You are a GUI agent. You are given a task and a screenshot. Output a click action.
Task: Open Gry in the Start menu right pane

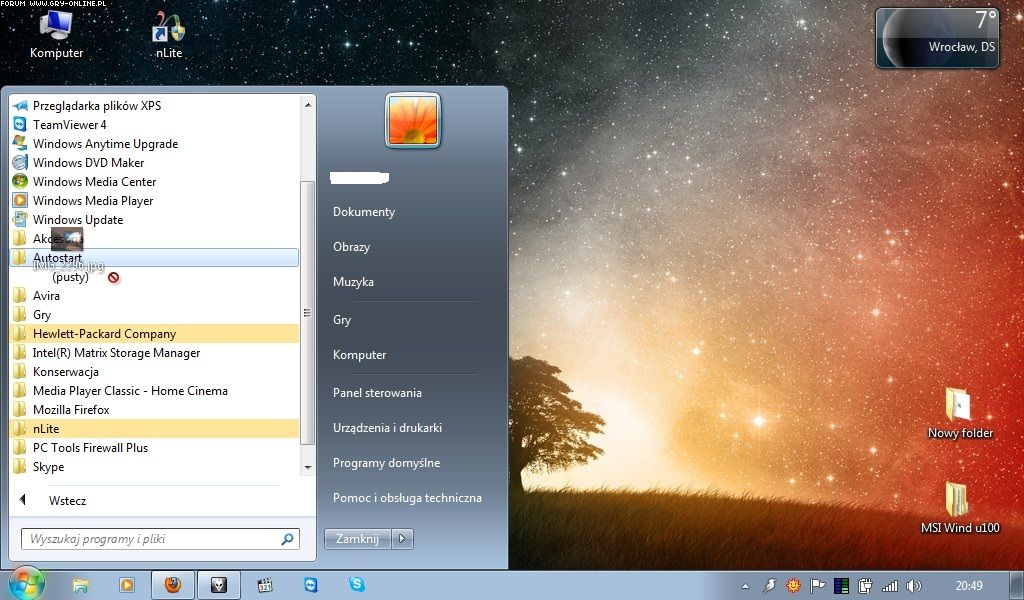pos(342,320)
